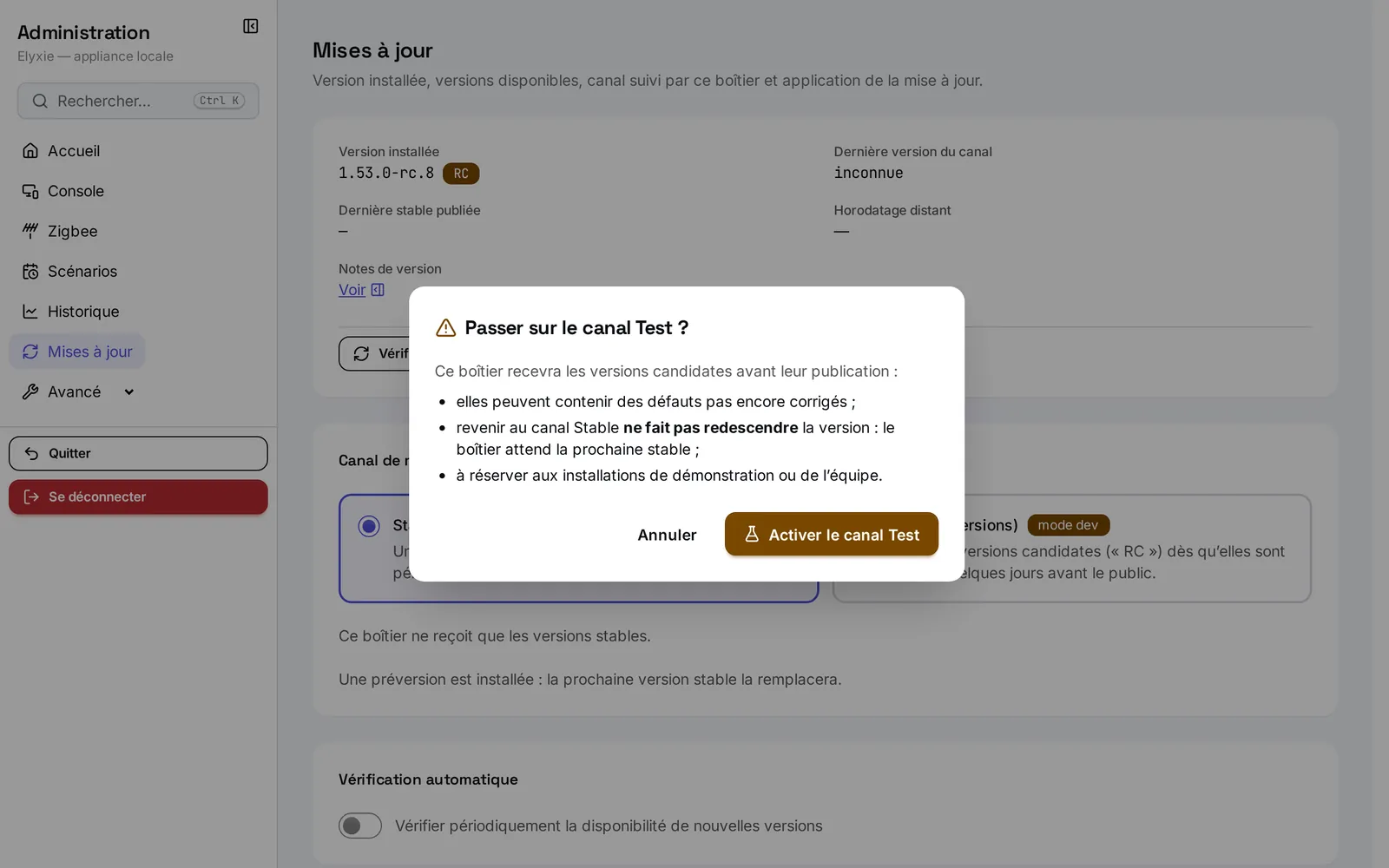Toggle automatic periodic verification switch
This screenshot has width=1389, height=868.
360,825
